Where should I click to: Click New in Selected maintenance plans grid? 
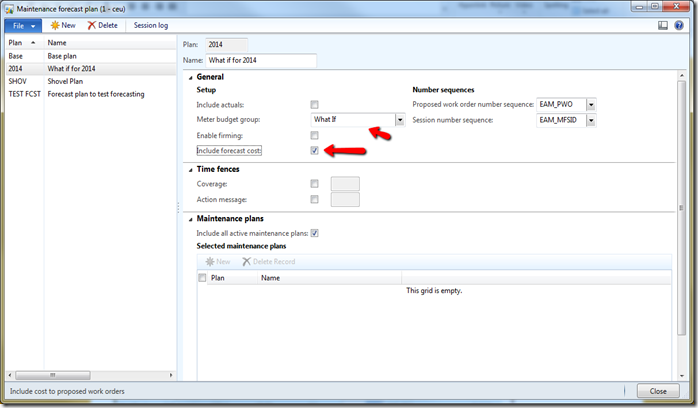pos(218,262)
